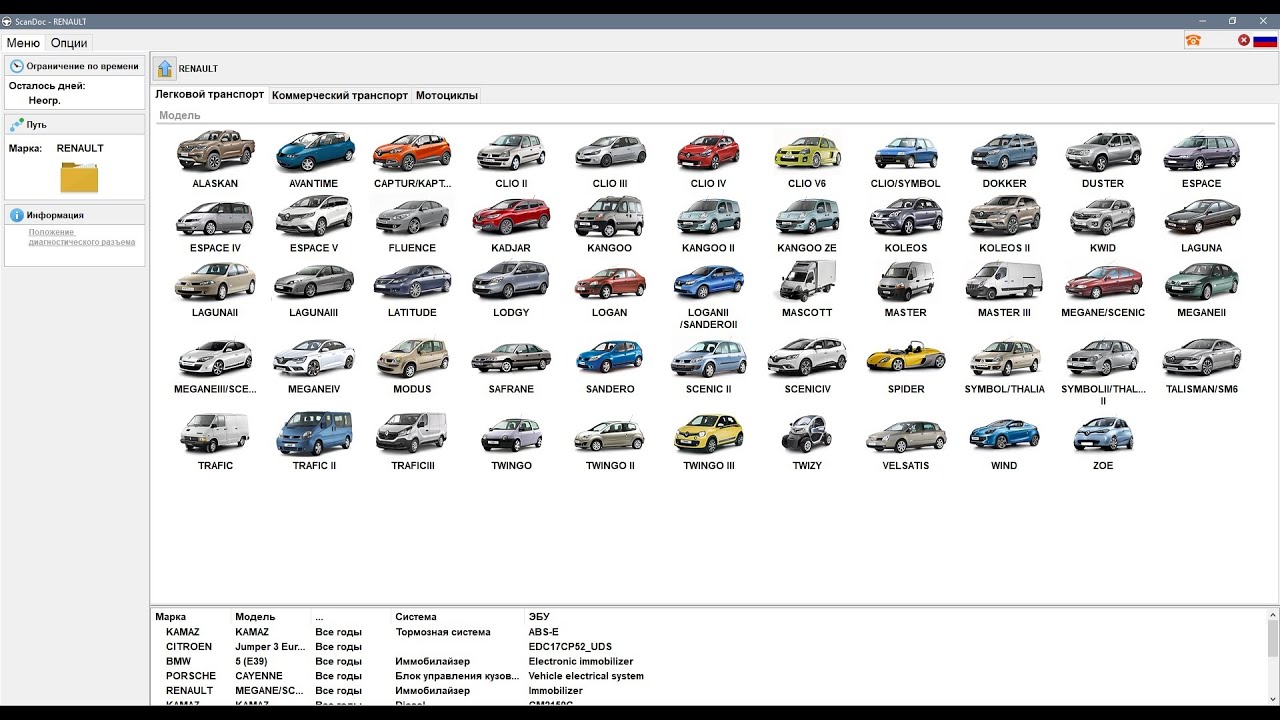Open the MEGANEIV model
The image size is (1280, 720).
pyautogui.click(x=314, y=357)
